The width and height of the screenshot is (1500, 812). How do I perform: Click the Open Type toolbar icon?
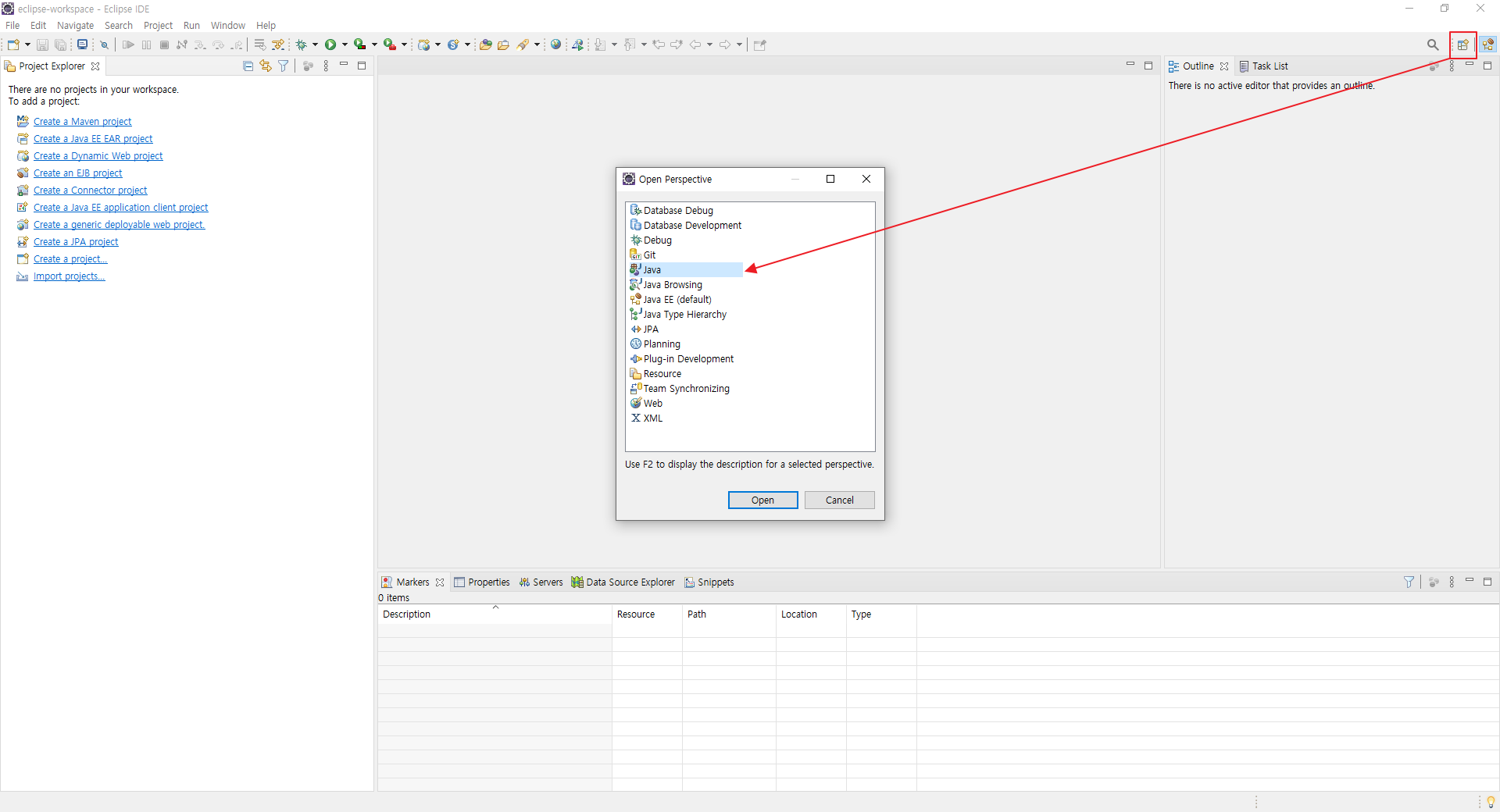point(486,45)
